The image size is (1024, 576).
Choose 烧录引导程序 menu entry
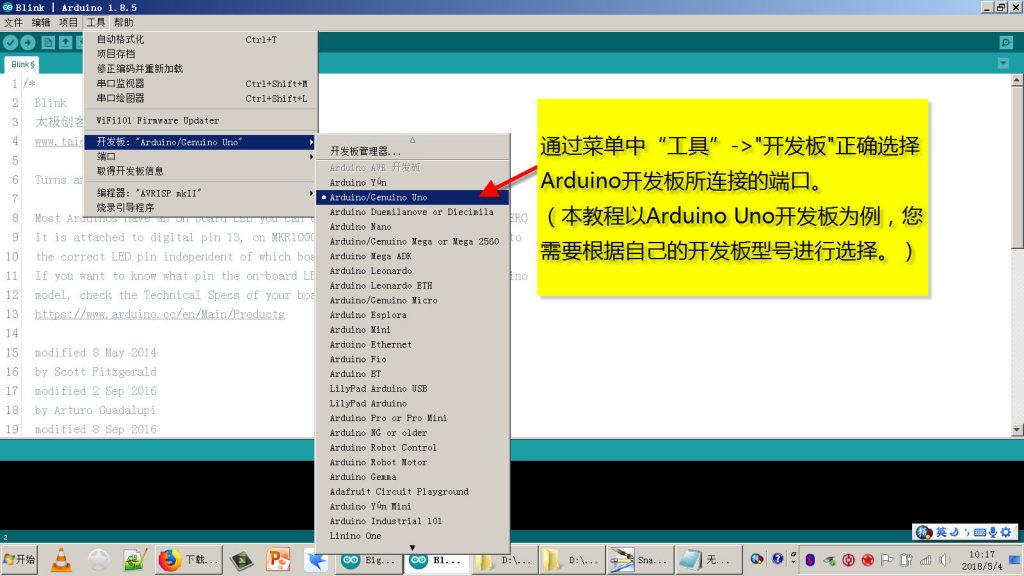(x=200, y=208)
